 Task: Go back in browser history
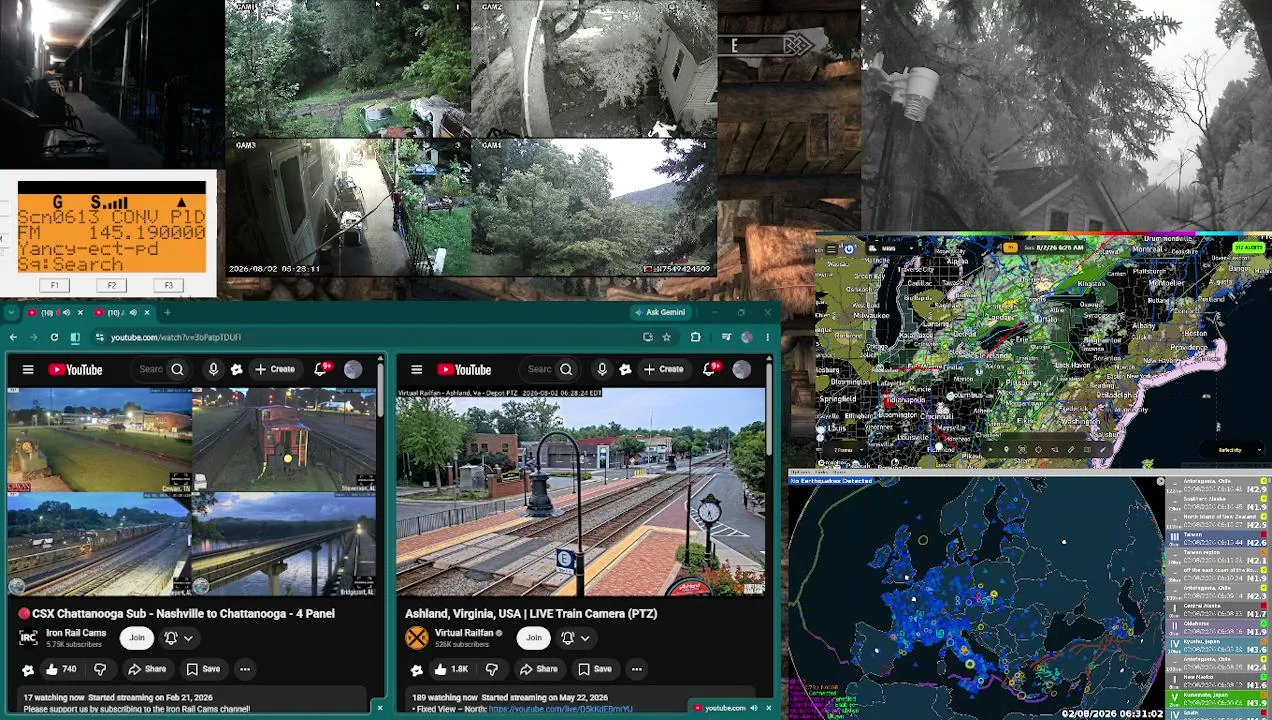tap(13, 337)
